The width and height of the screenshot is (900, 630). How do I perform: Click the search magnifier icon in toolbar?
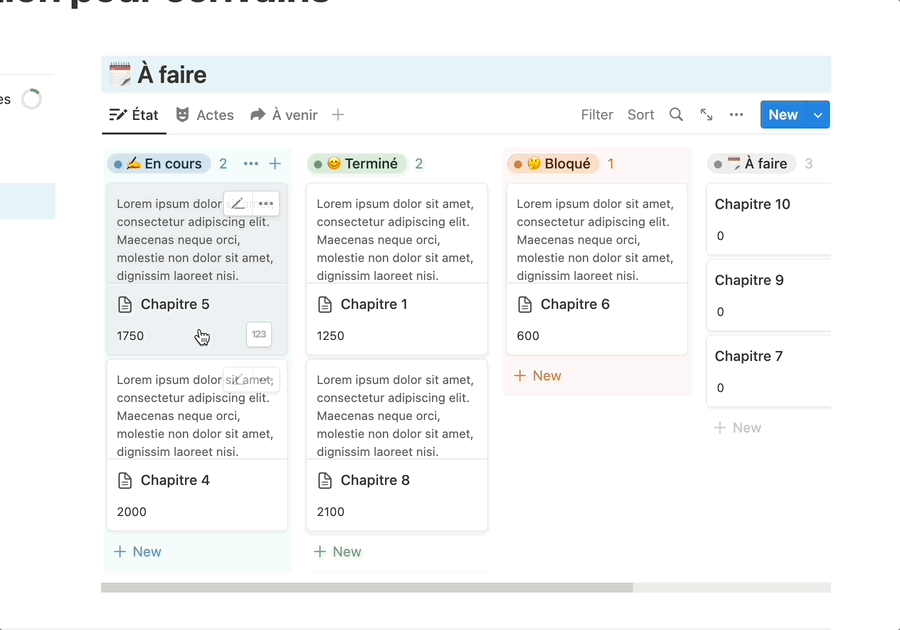coord(676,115)
